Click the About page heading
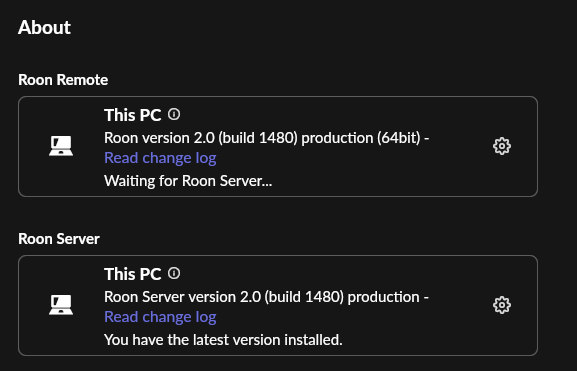Image resolution: width=577 pixels, height=371 pixels. click(44, 27)
